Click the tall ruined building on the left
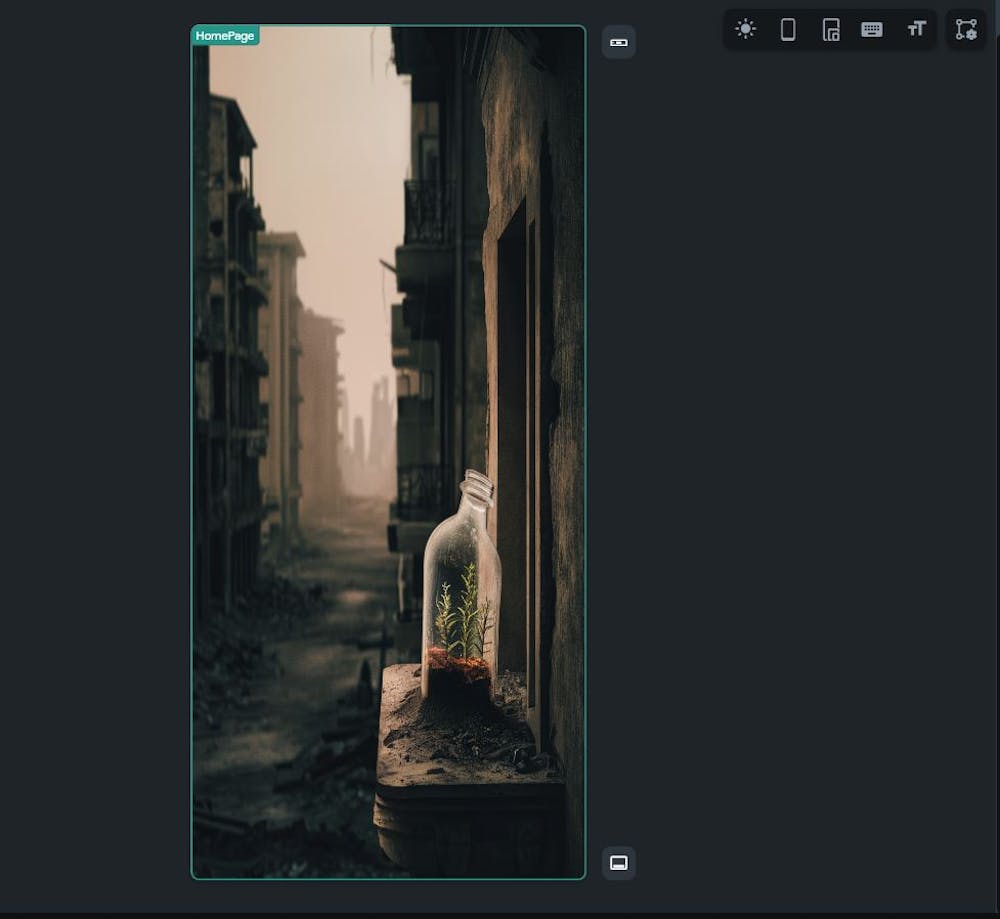 coord(232,350)
